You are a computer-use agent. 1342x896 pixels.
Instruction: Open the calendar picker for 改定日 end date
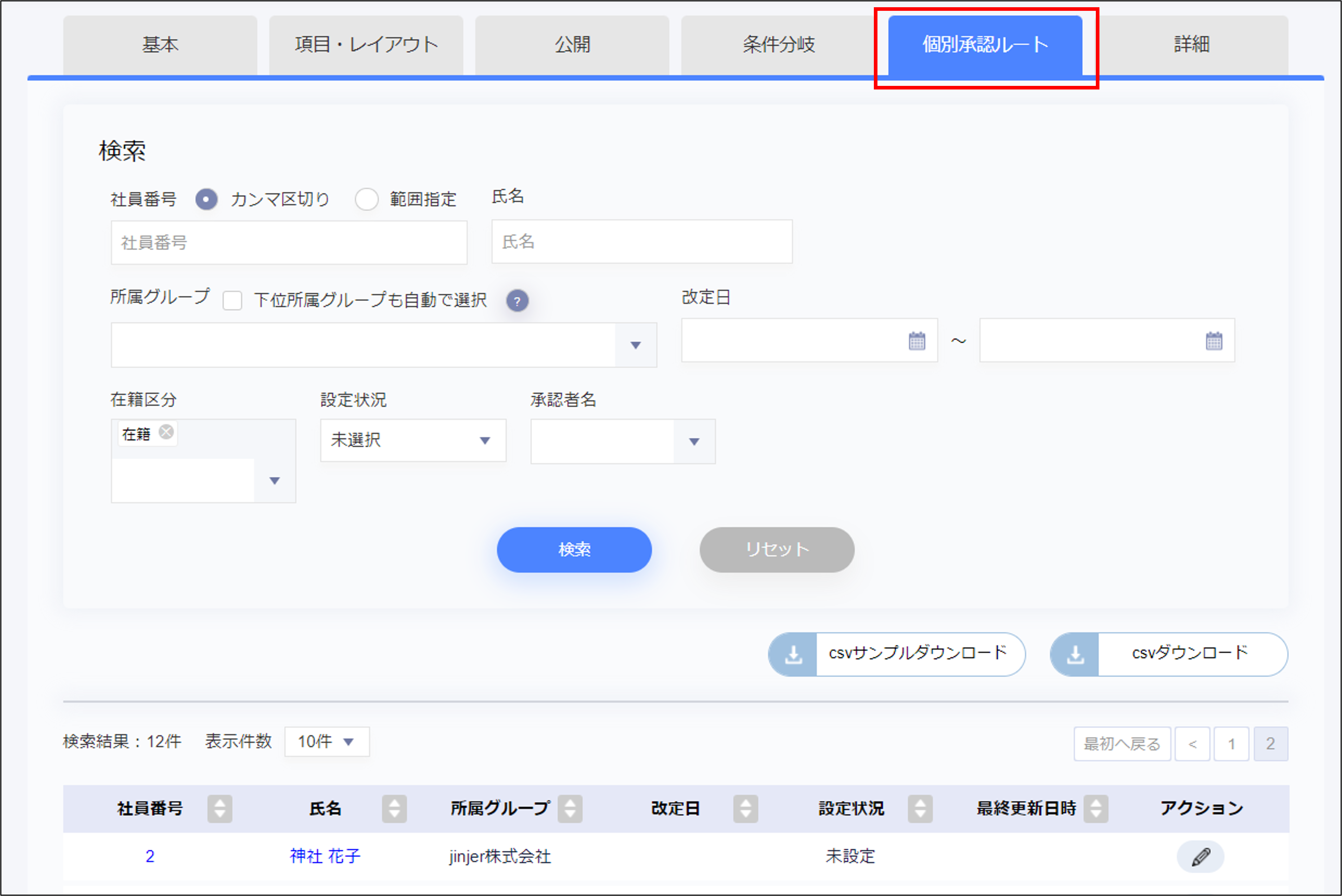tap(1215, 341)
